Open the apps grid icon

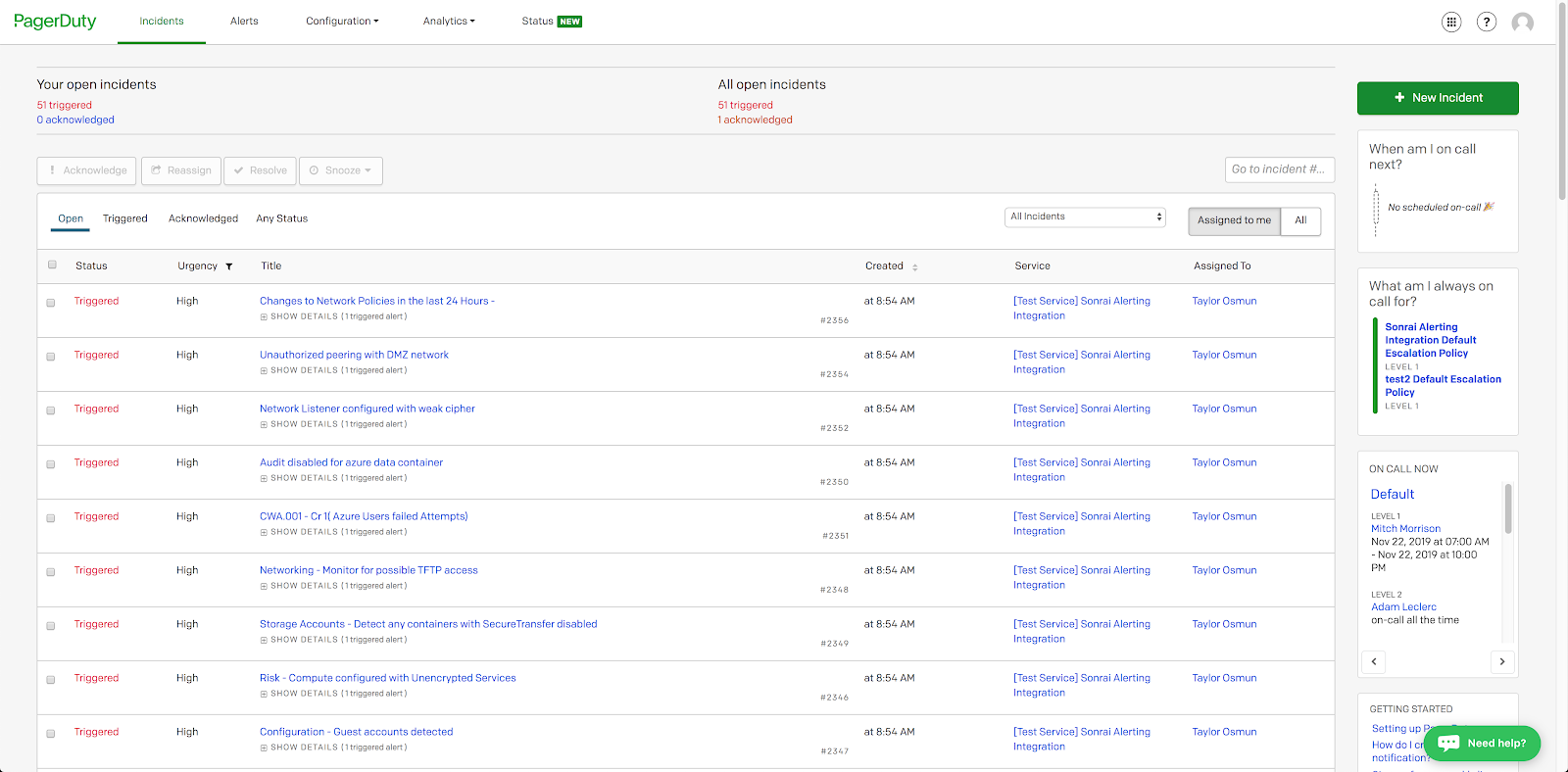[x=1451, y=22]
